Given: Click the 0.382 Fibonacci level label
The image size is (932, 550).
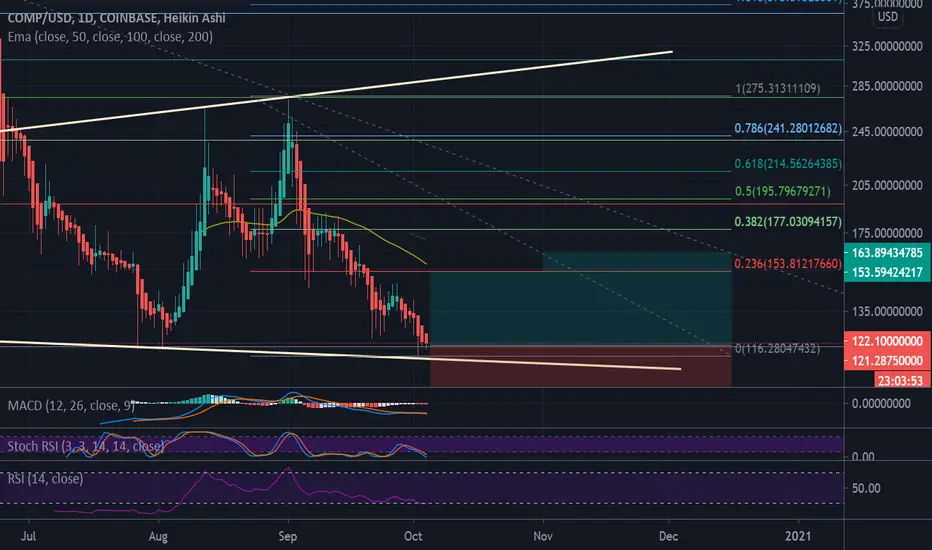Looking at the screenshot, I should click(788, 222).
